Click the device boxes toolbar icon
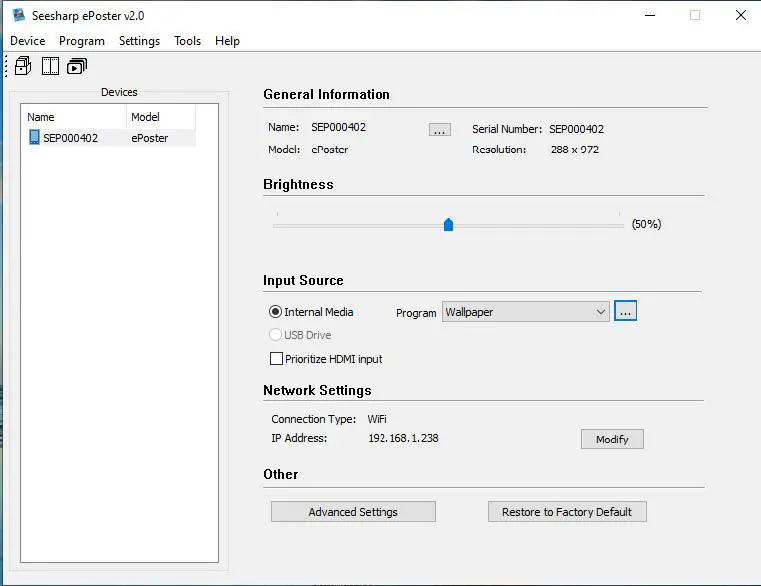Image resolution: width=761 pixels, height=586 pixels. click(x=23, y=67)
